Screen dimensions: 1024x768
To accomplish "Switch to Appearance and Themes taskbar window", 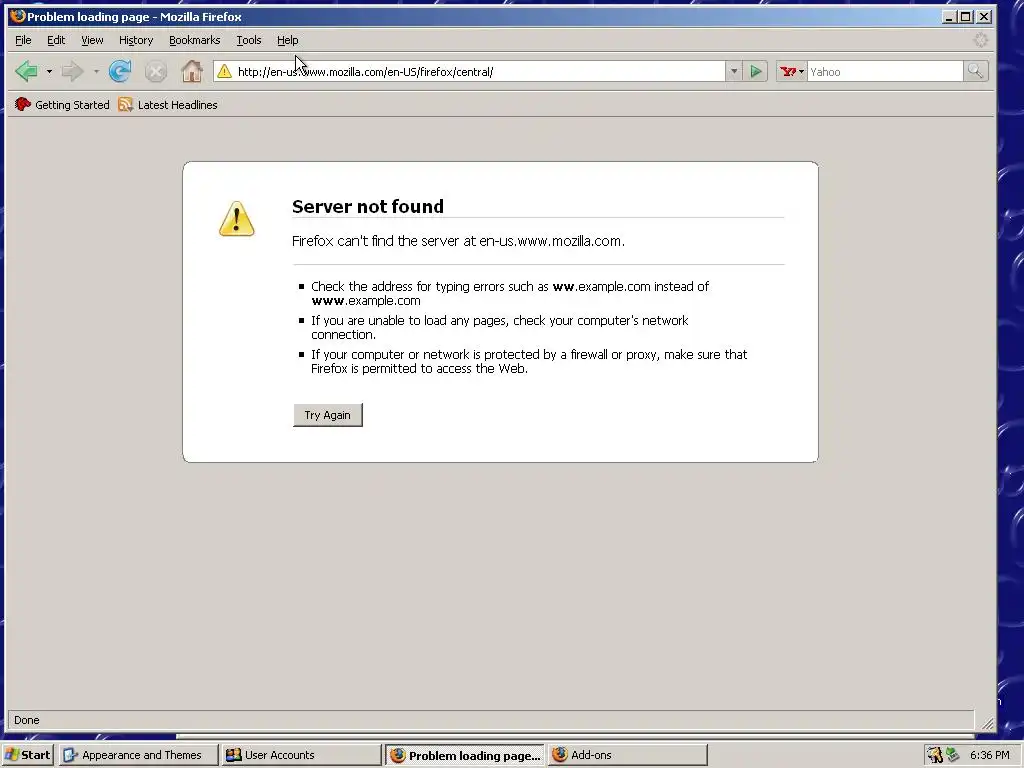I will (138, 755).
